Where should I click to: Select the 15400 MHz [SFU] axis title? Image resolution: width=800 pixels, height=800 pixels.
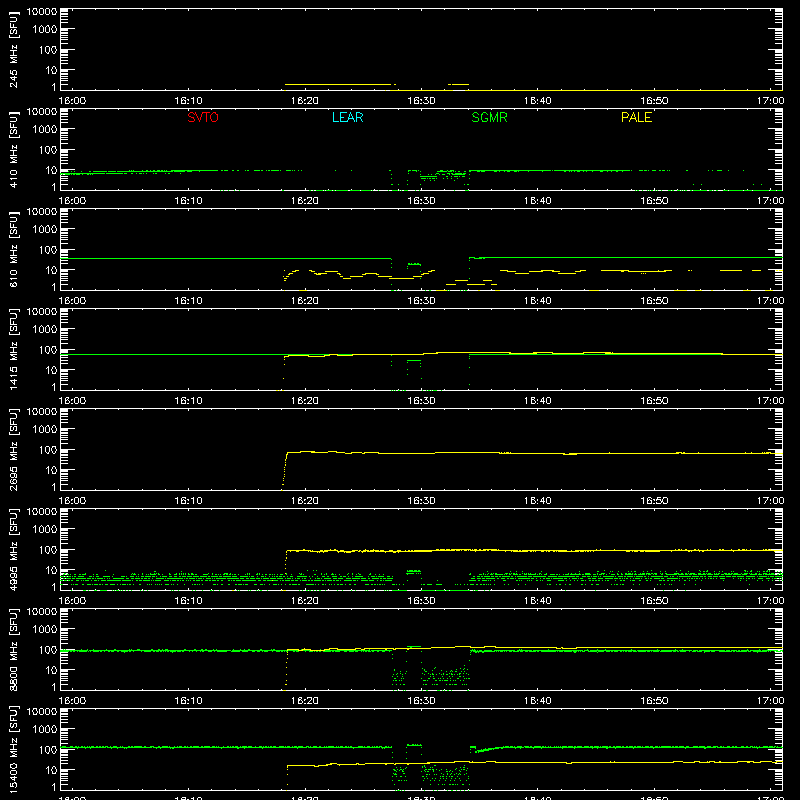[x=14, y=750]
